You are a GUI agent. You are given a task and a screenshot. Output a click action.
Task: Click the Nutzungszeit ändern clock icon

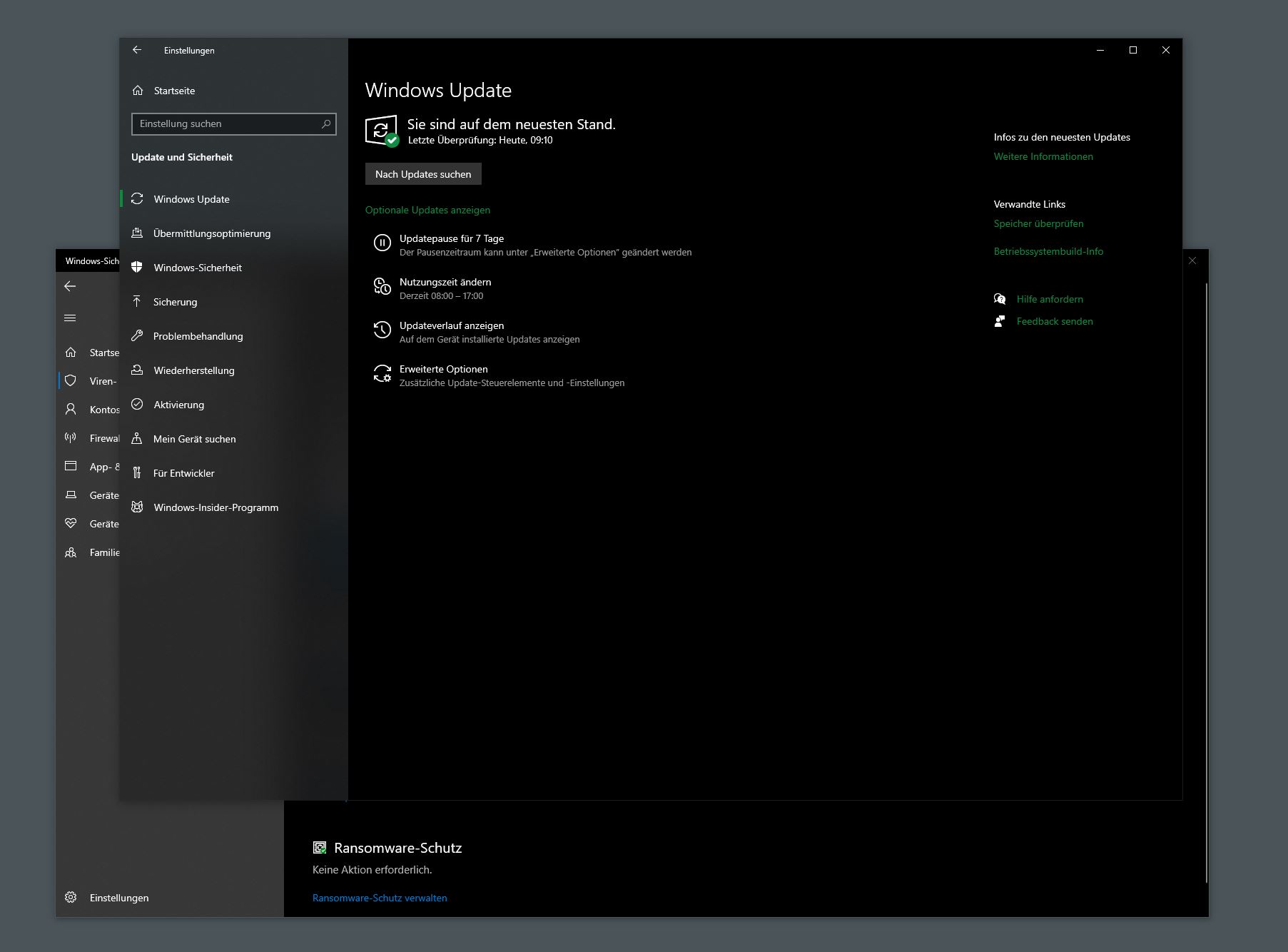[x=382, y=287]
